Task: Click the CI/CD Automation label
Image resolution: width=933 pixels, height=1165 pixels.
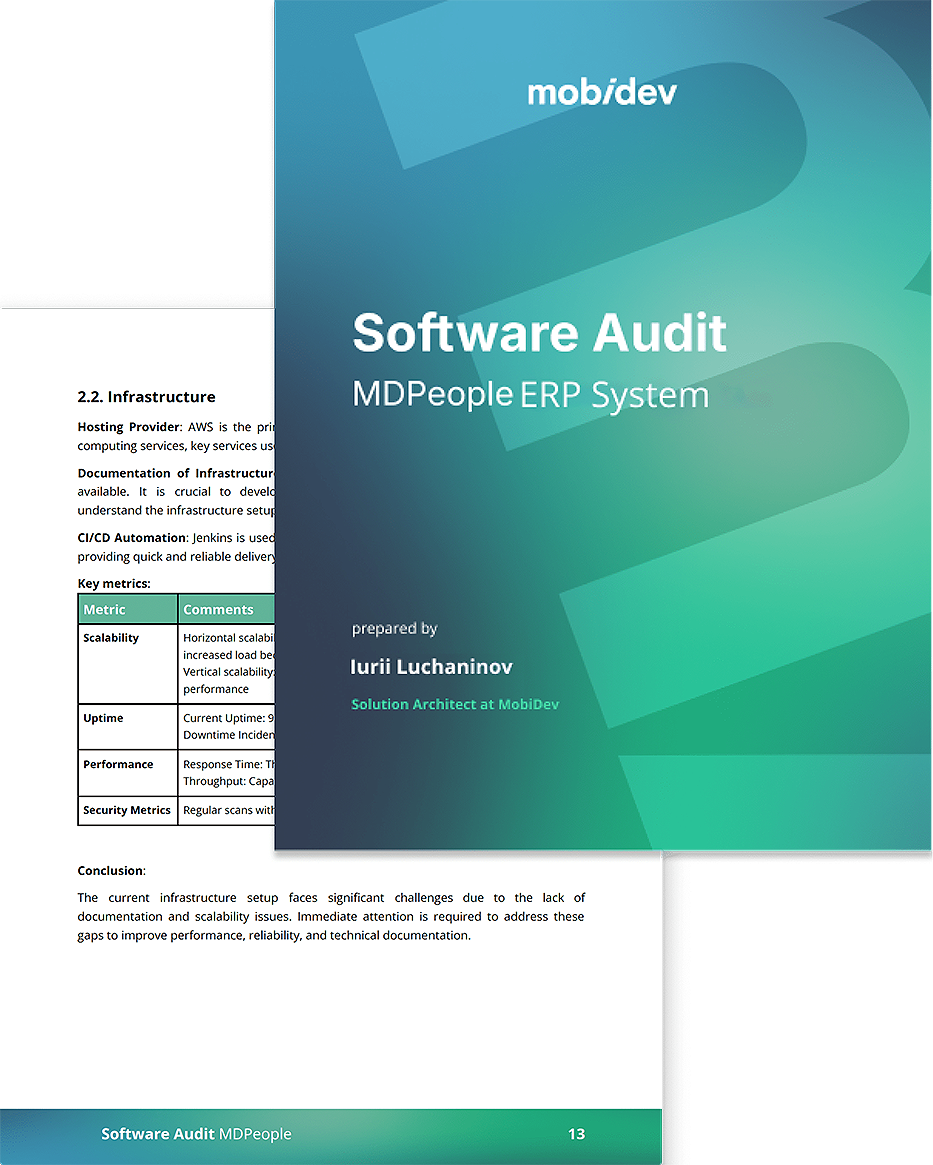Action: pos(131,538)
